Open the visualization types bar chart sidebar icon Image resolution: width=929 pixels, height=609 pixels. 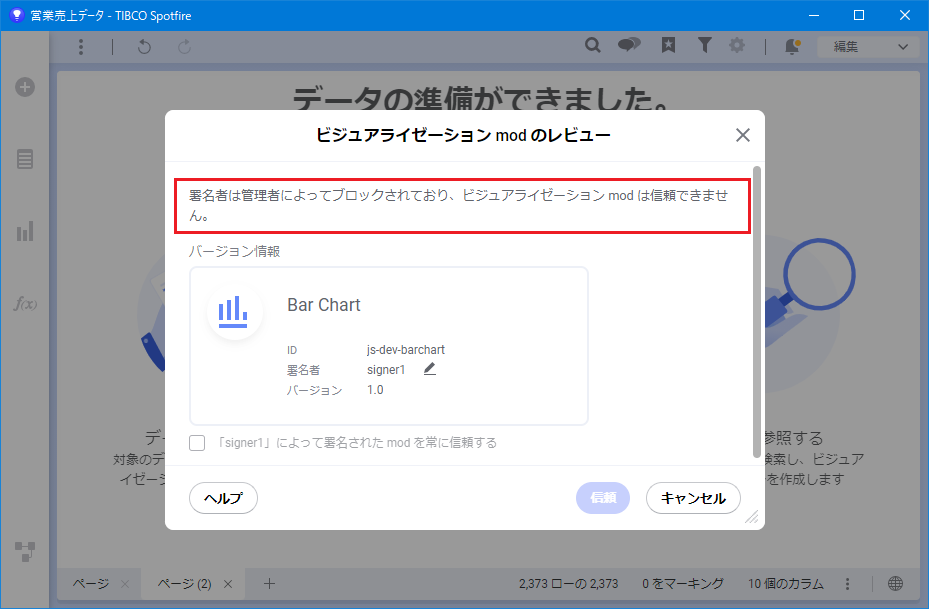[25, 232]
